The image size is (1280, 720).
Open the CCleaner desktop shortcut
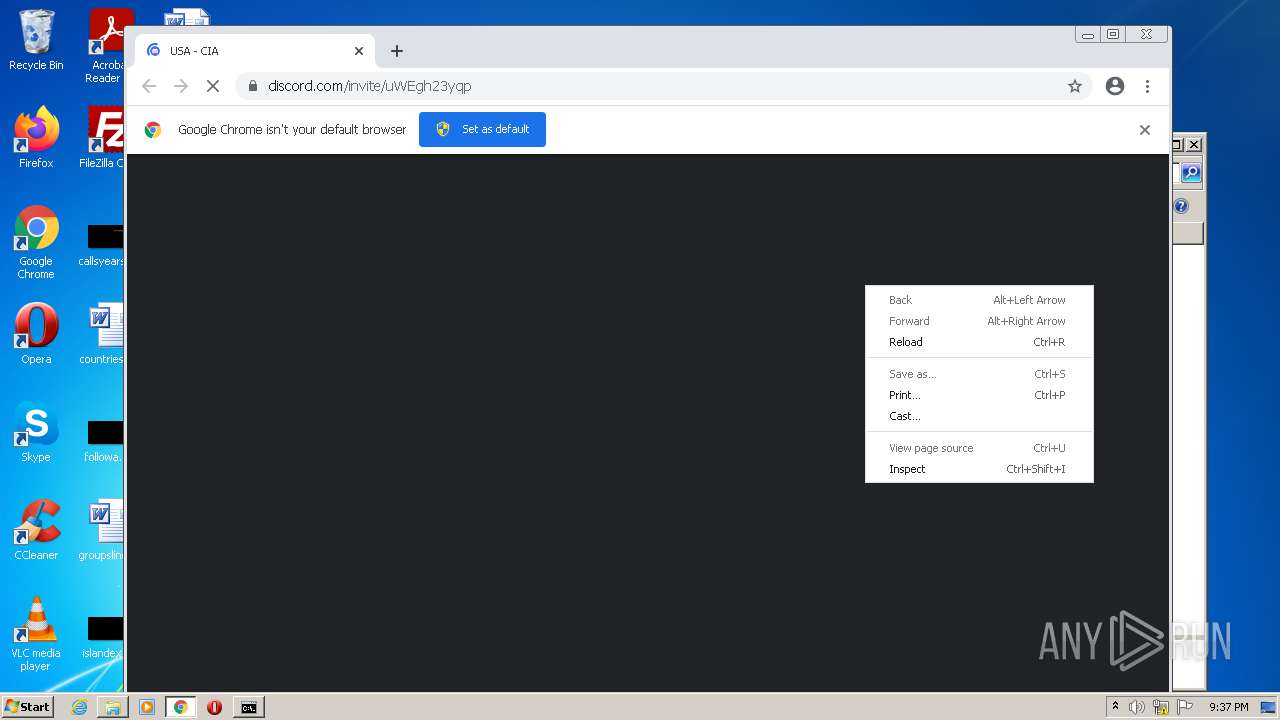click(x=36, y=529)
